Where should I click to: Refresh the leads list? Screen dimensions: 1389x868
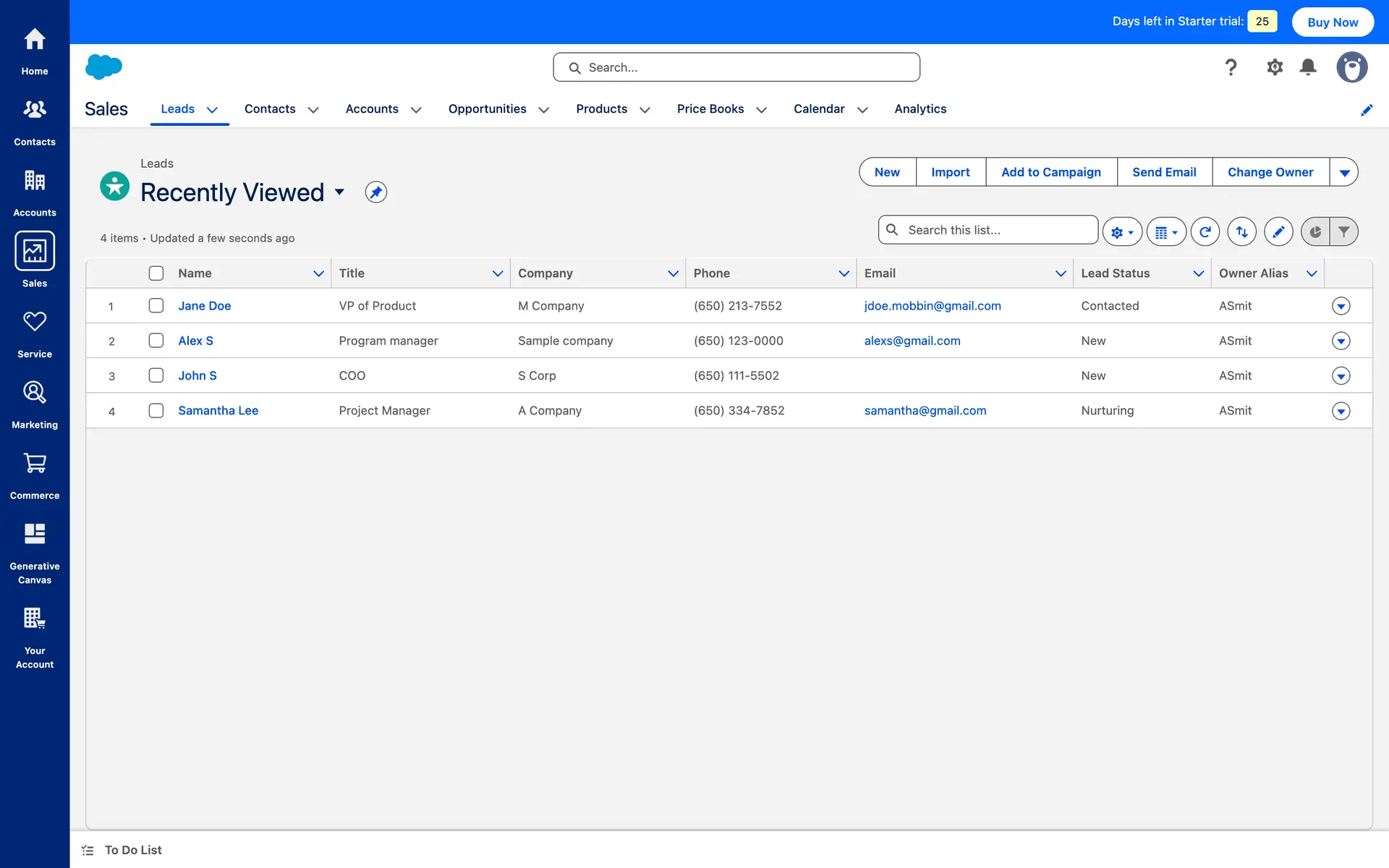click(1205, 231)
